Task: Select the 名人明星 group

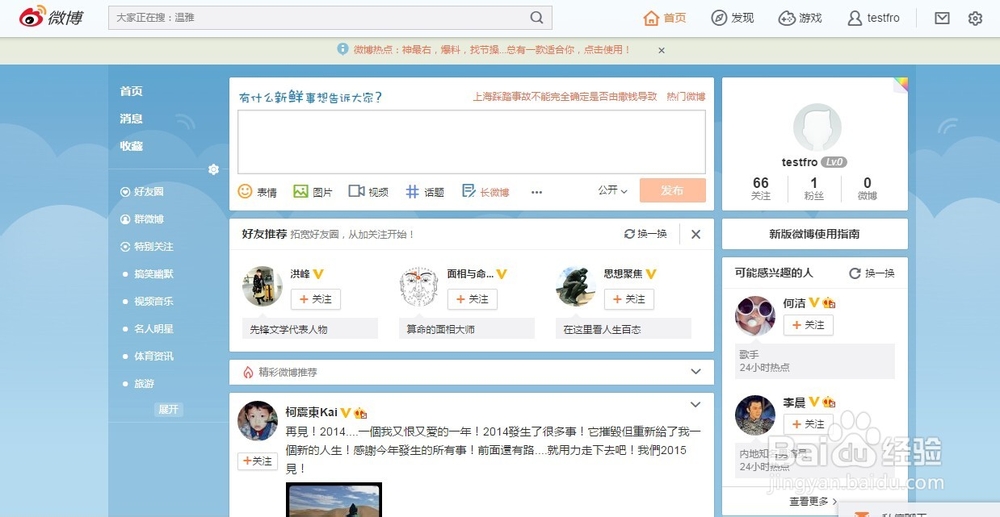Action: (153, 328)
